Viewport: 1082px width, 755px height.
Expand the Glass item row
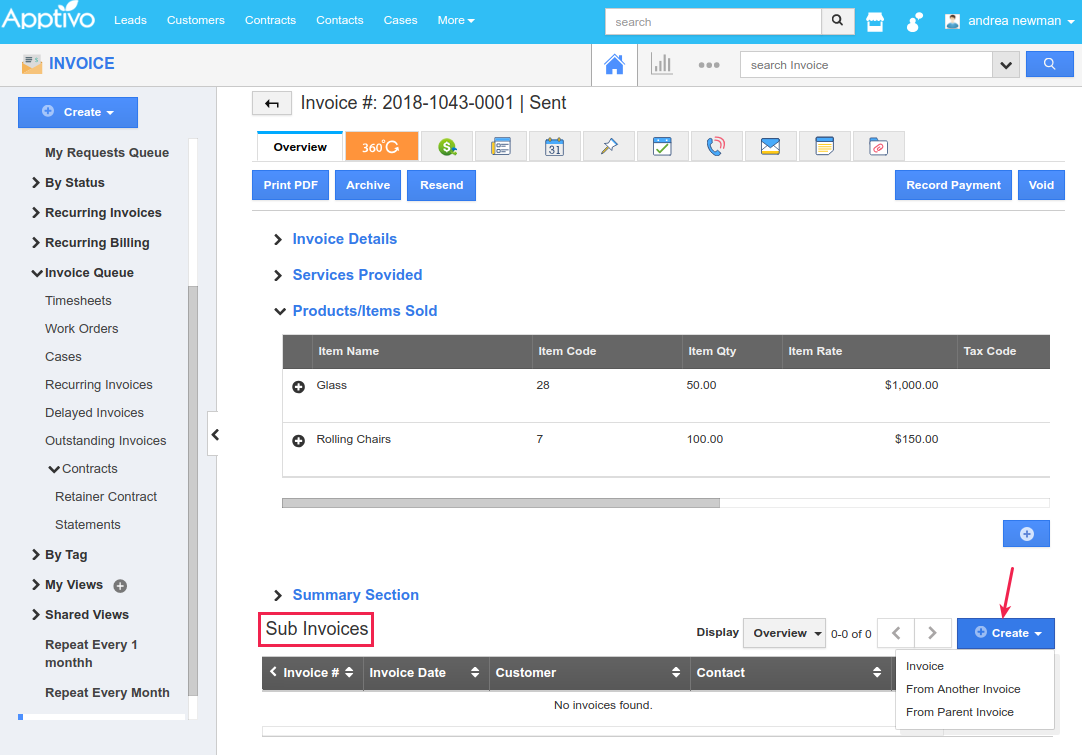(x=298, y=387)
